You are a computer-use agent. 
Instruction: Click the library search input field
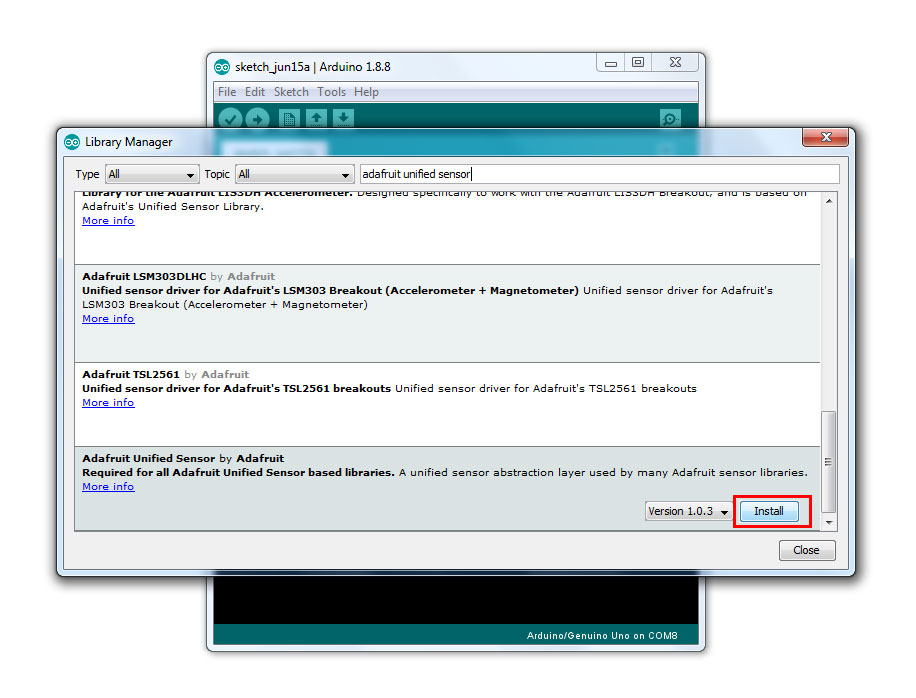coord(599,174)
